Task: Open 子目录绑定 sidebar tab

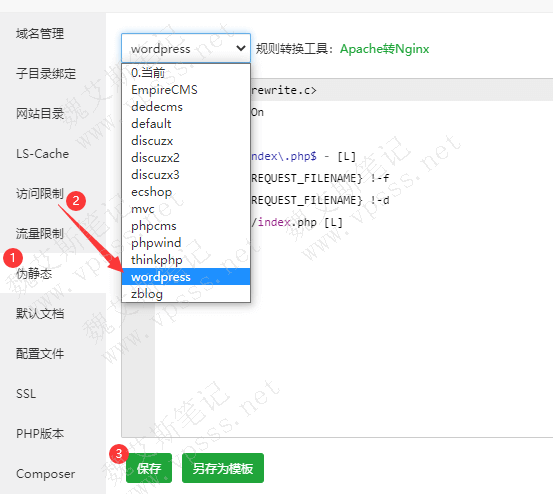Action: coord(53,73)
